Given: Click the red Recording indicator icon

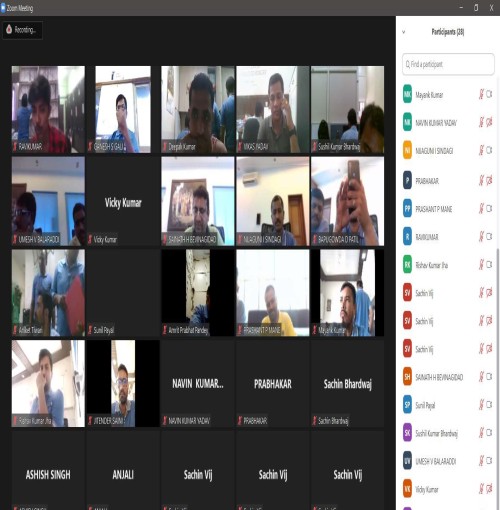Looking at the screenshot, I should [9, 29].
